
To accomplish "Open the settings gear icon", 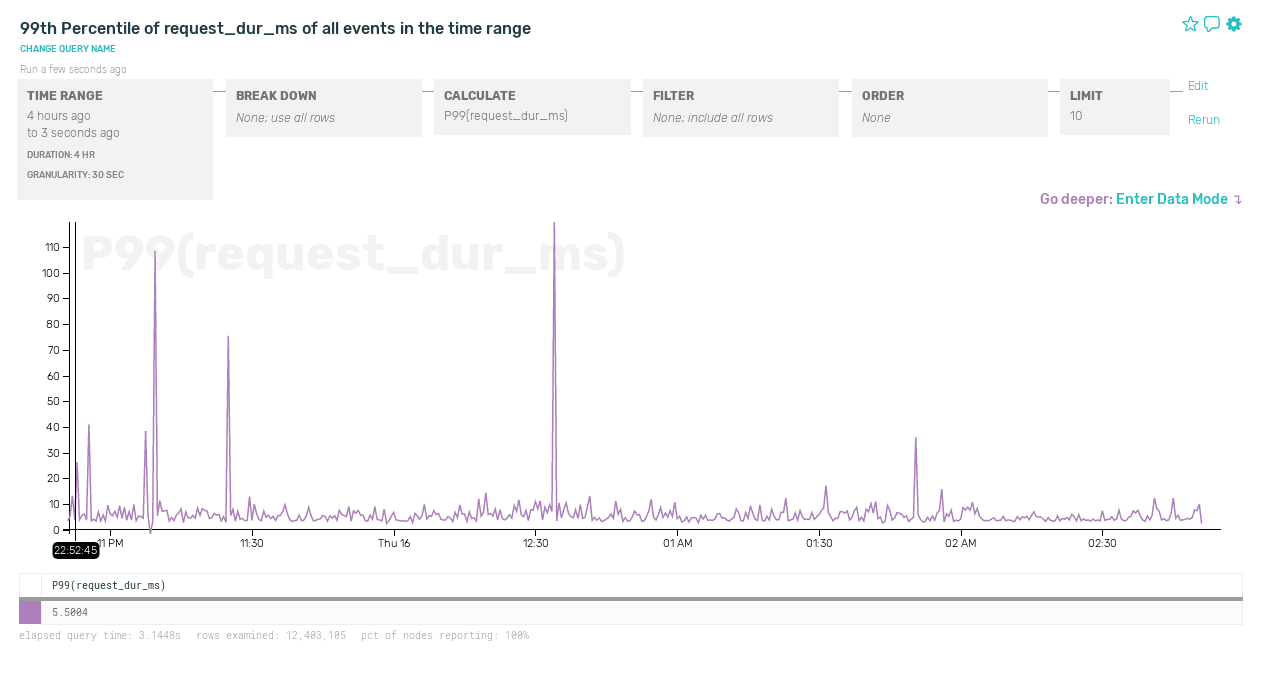I will [x=1234, y=24].
